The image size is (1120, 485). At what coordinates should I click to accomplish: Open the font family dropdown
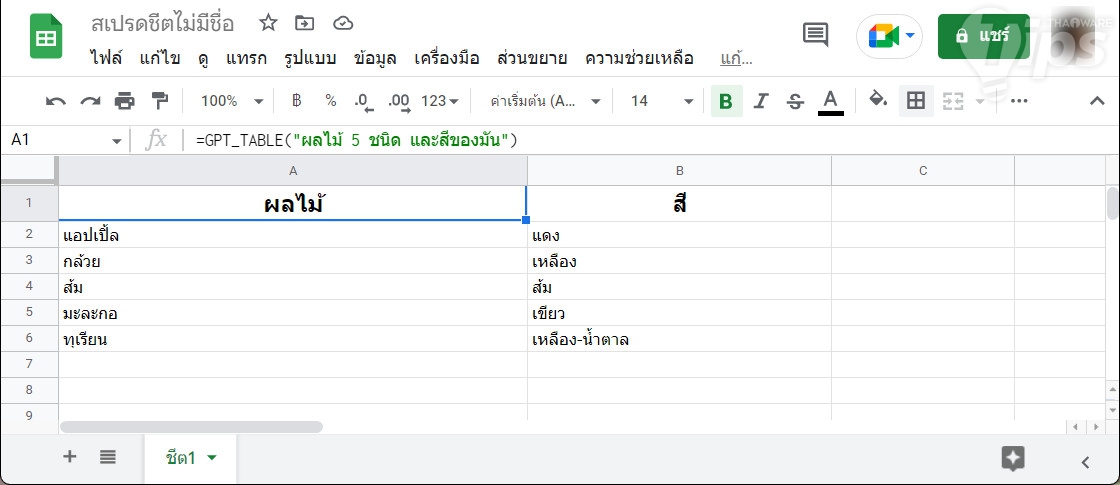545,101
